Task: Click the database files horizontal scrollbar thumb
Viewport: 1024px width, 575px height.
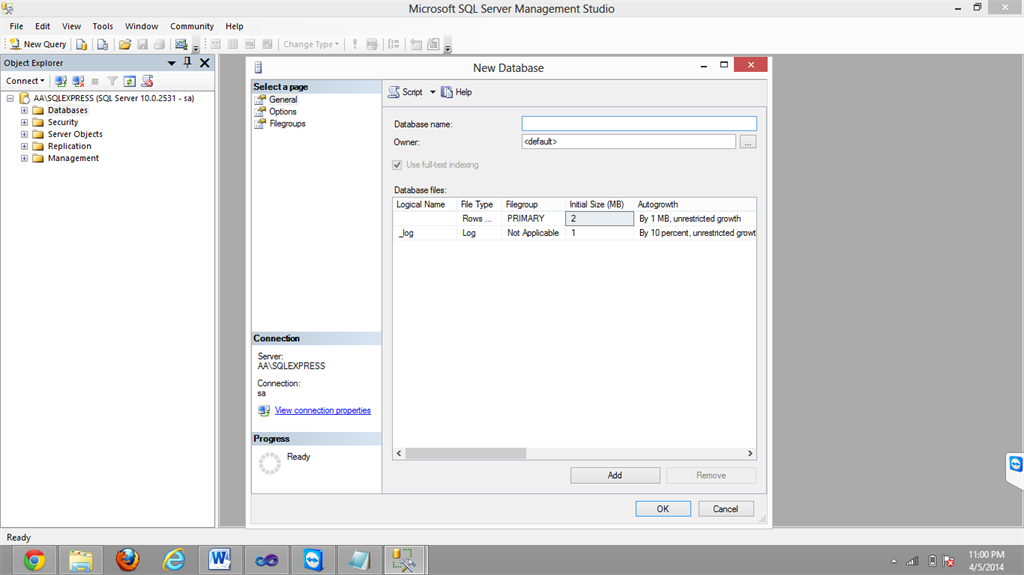Action: click(466, 453)
